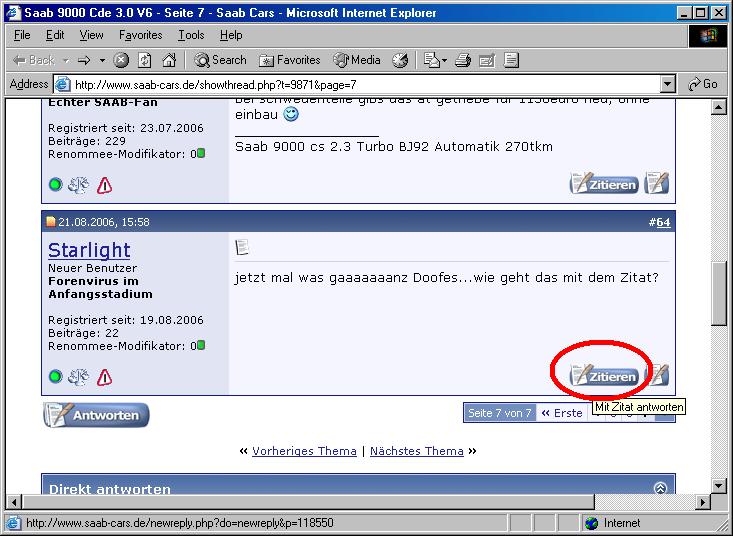Image resolution: width=733 pixels, height=536 pixels.
Task: Go to Erste page link
Action: pos(562,413)
